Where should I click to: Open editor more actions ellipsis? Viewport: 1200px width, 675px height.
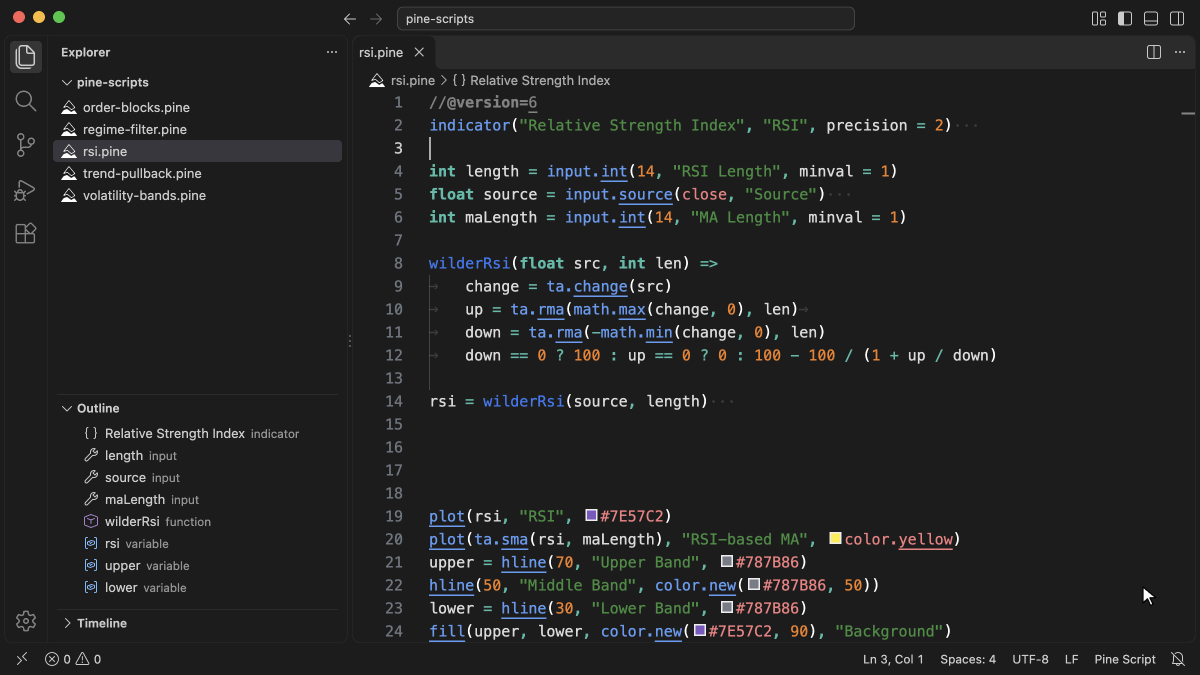1179,52
